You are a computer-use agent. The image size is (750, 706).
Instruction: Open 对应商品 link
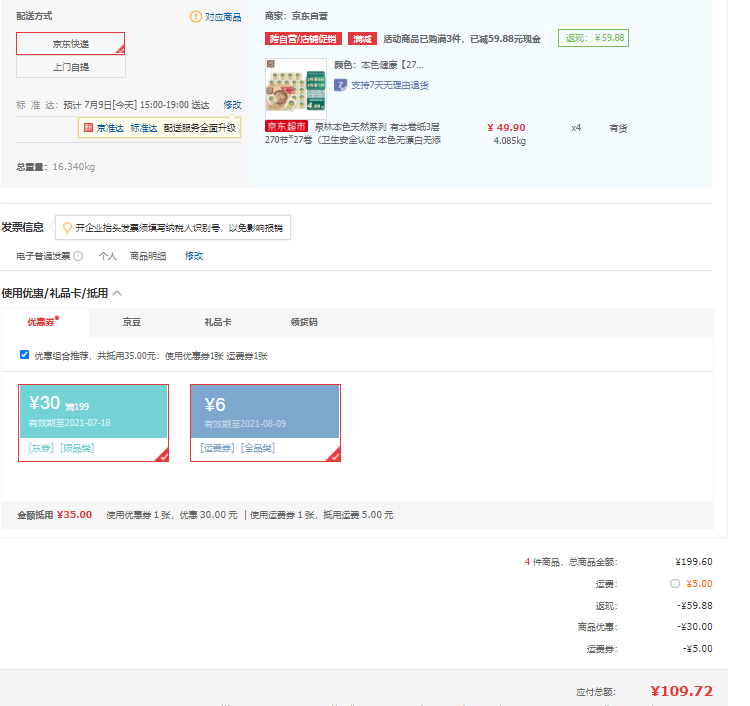pyautogui.click(x=223, y=17)
